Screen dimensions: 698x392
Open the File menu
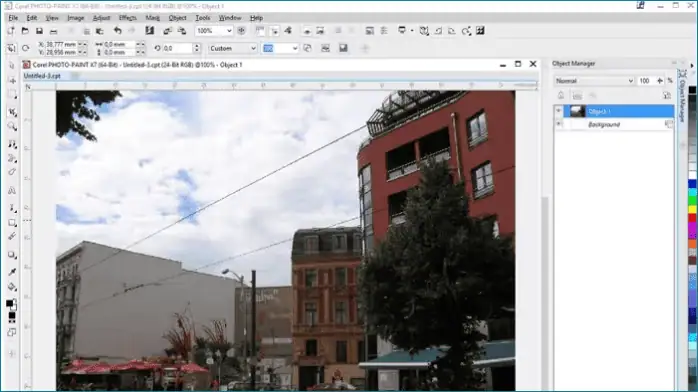pyautogui.click(x=13, y=18)
